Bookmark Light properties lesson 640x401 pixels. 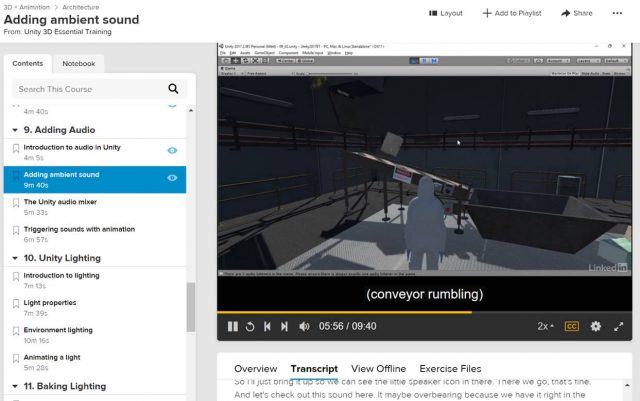point(16,303)
